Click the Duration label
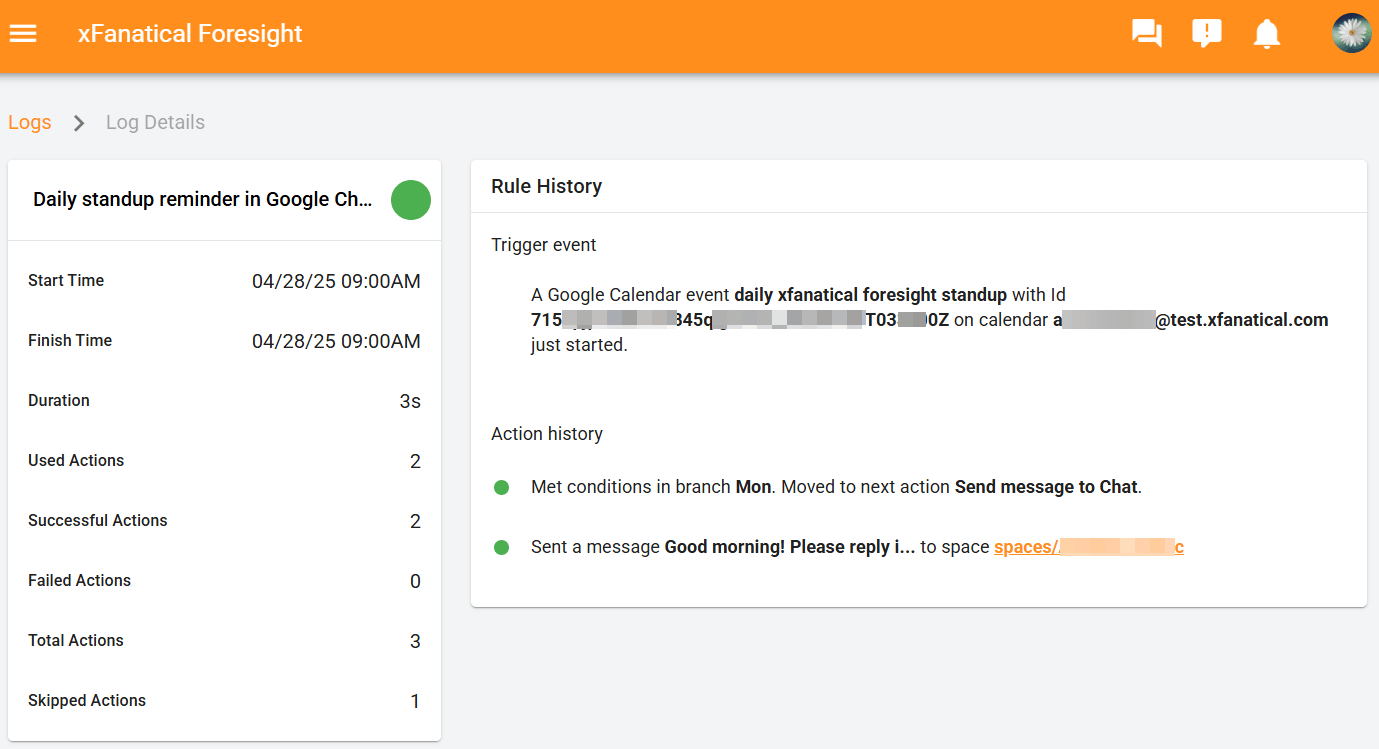This screenshot has height=749, width=1379. click(59, 401)
